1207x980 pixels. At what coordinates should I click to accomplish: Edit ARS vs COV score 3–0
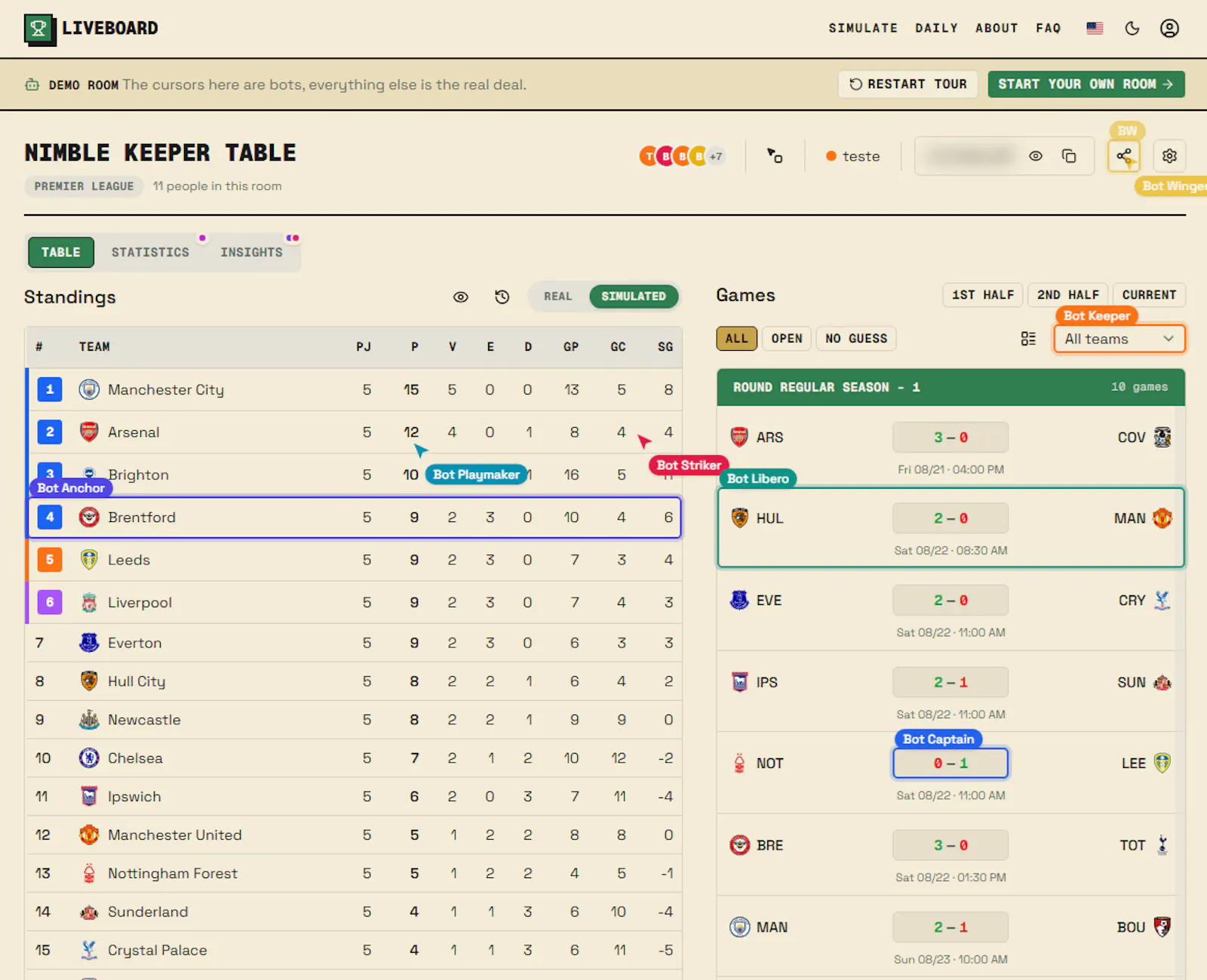tap(951, 438)
